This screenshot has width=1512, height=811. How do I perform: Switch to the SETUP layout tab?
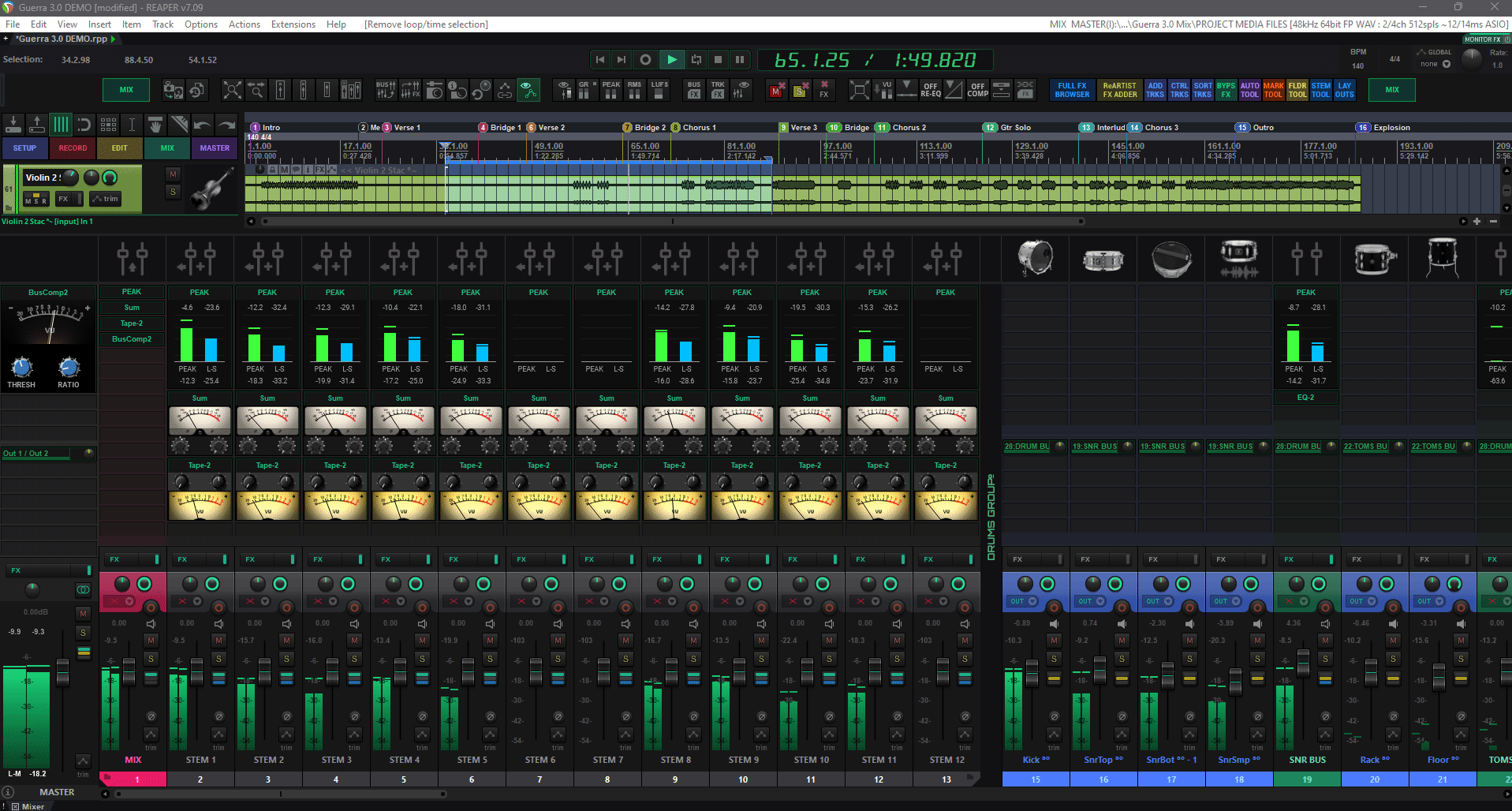pos(24,148)
